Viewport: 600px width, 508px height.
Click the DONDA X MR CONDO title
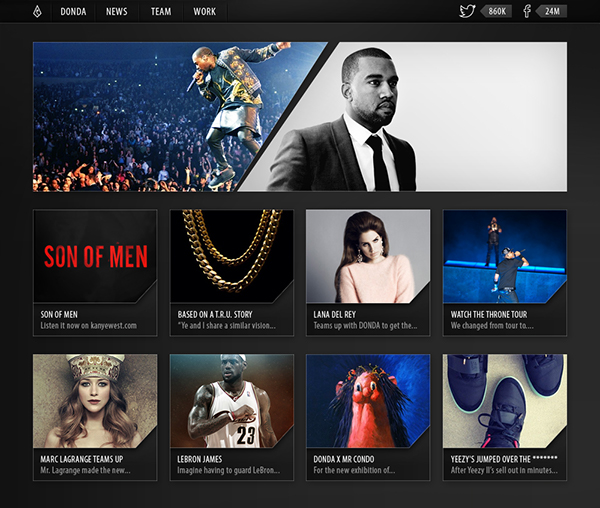coord(344,459)
